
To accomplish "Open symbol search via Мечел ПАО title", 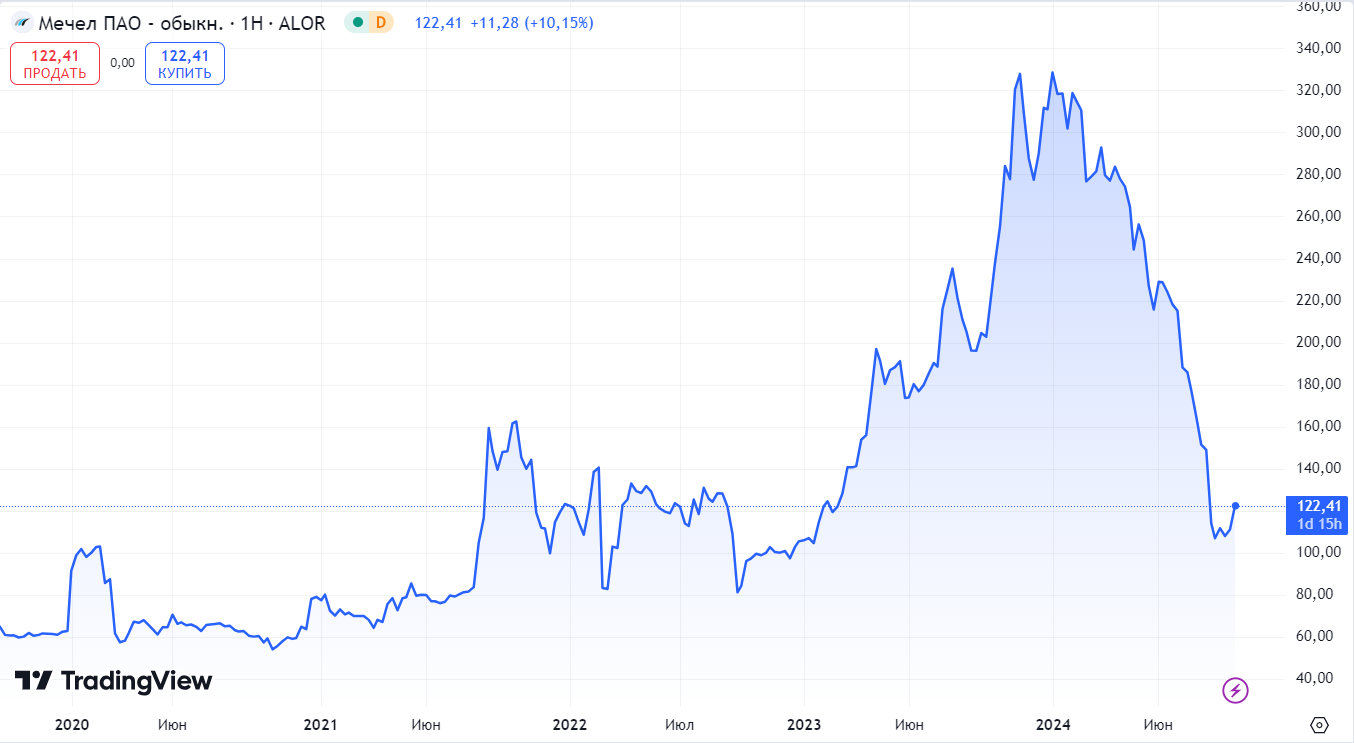I will 182,23.
